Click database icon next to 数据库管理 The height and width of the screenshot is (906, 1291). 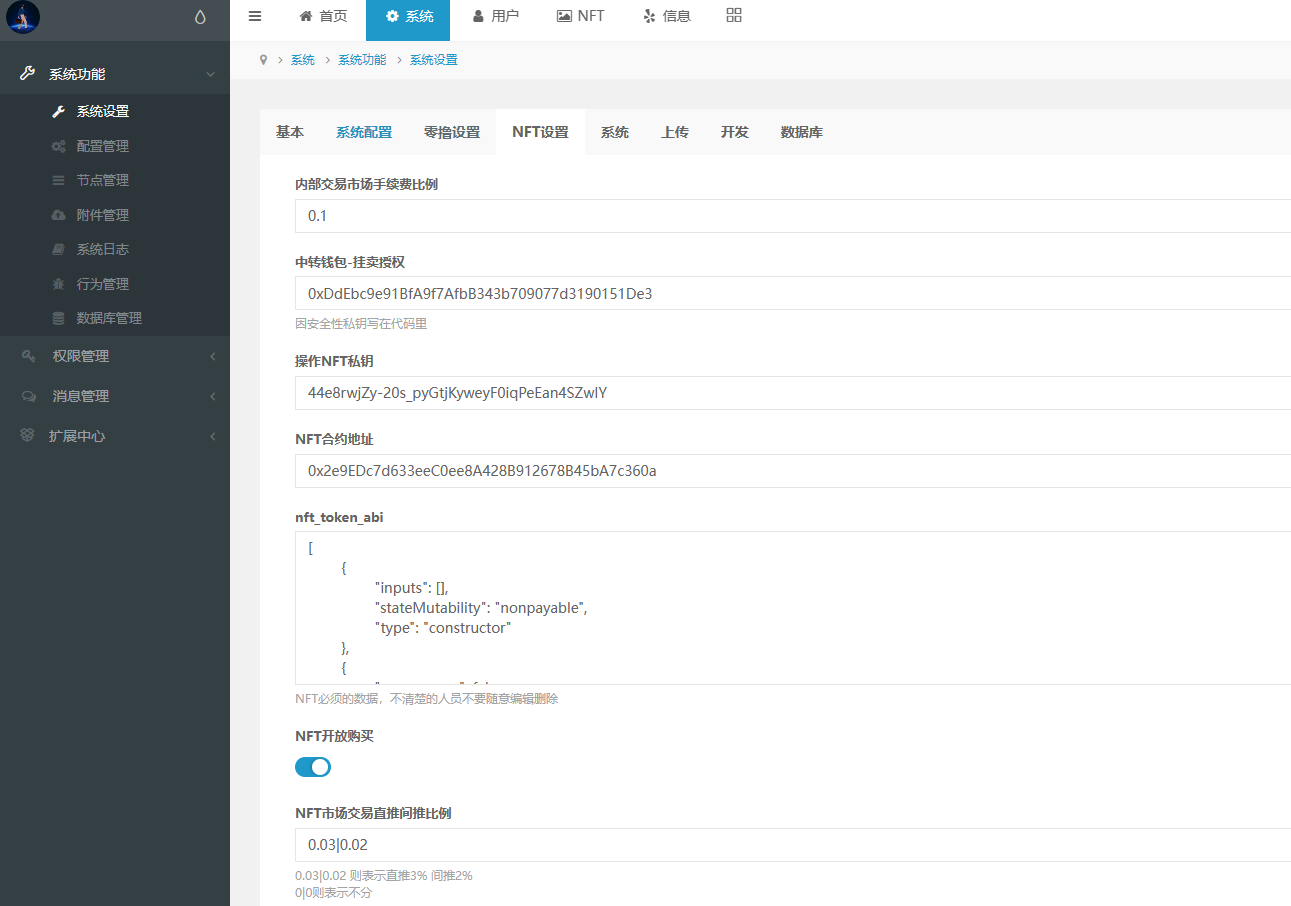coord(58,318)
